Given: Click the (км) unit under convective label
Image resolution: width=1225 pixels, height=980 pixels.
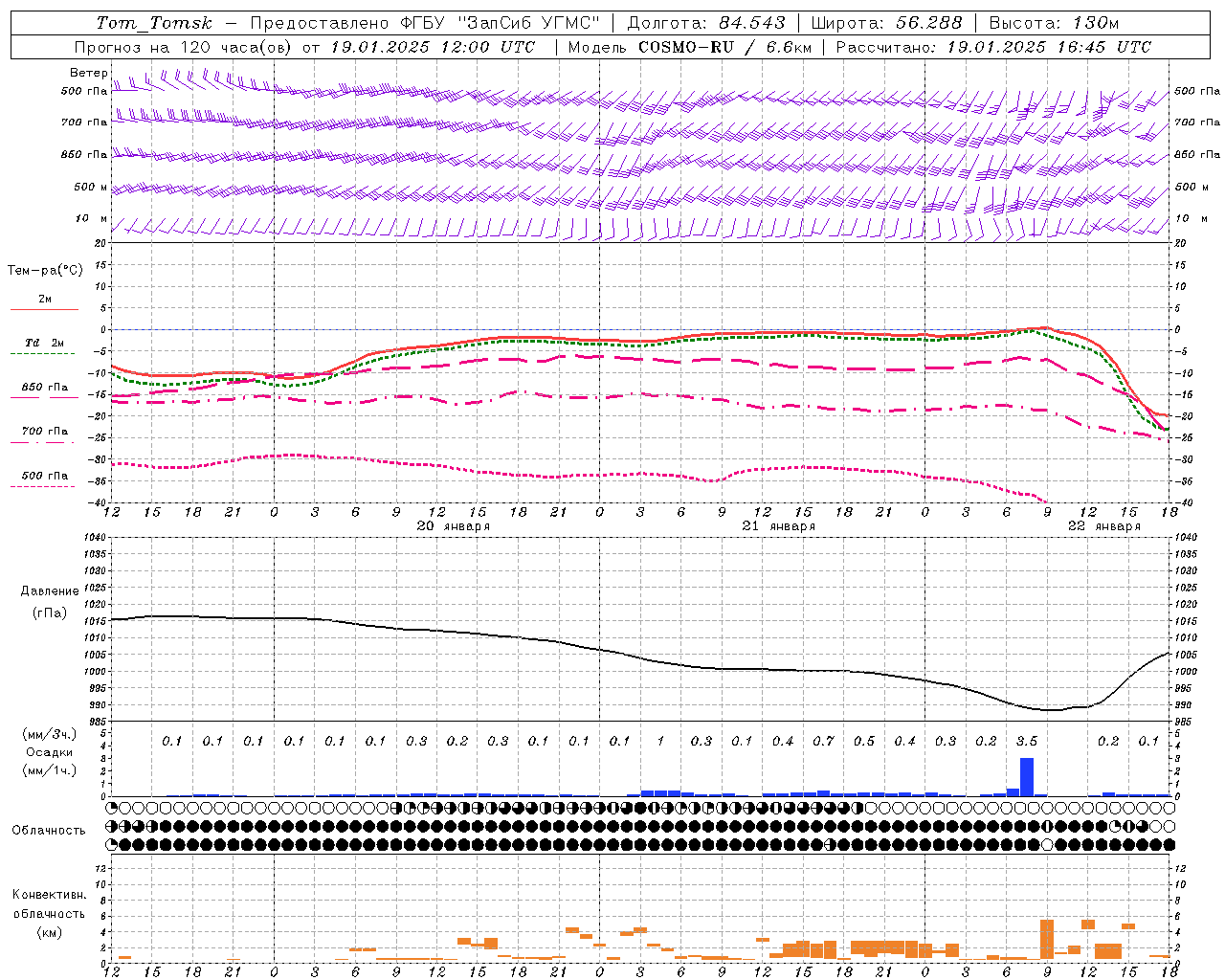Looking at the screenshot, I should click(x=50, y=932).
